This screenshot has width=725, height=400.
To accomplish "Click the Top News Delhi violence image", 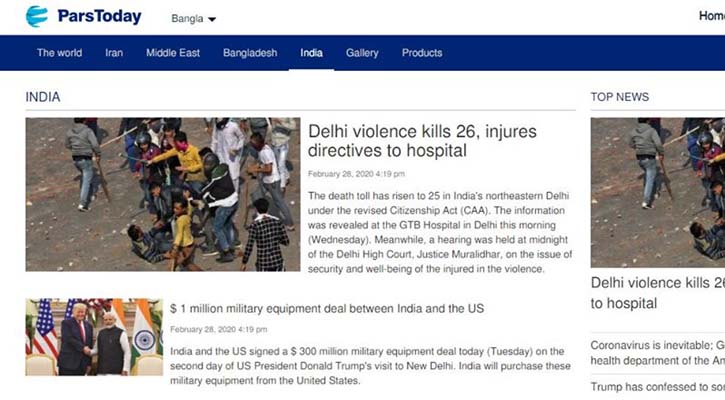I will [x=657, y=192].
